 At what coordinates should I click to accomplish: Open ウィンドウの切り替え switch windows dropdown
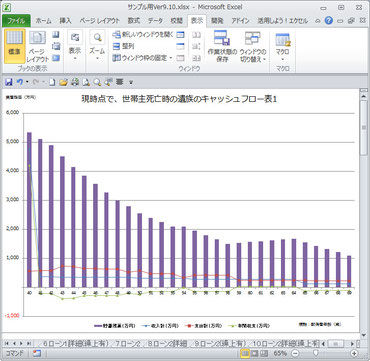(253, 46)
